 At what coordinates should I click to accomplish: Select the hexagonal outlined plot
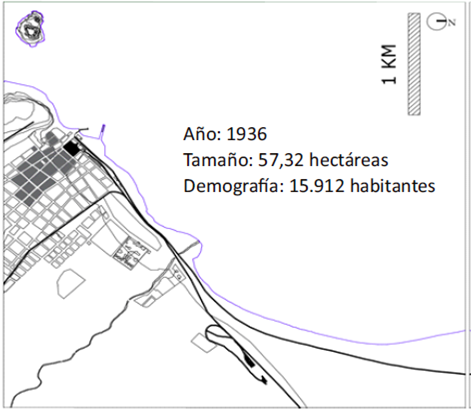click(x=71, y=283)
